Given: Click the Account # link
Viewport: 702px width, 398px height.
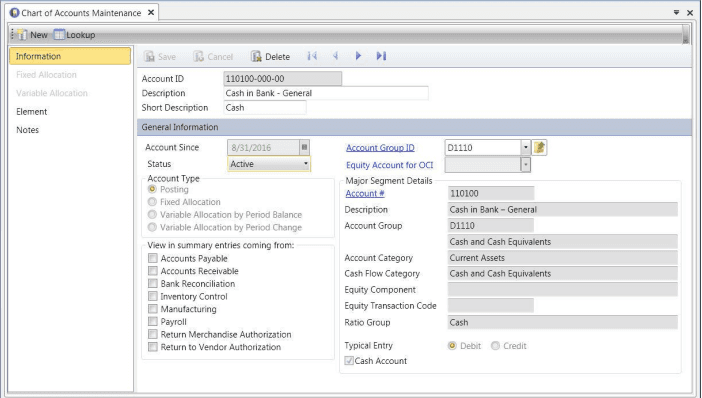Looking at the screenshot, I should (365, 193).
